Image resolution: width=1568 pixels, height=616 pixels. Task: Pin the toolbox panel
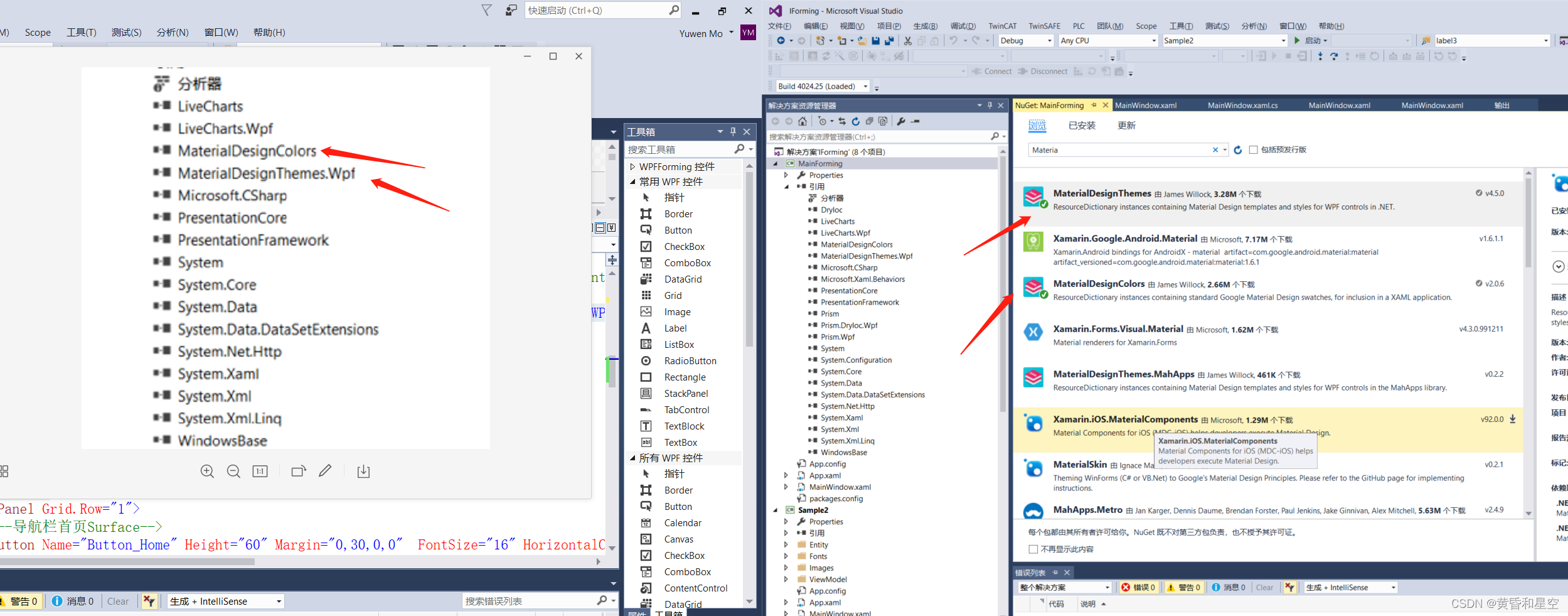(733, 132)
